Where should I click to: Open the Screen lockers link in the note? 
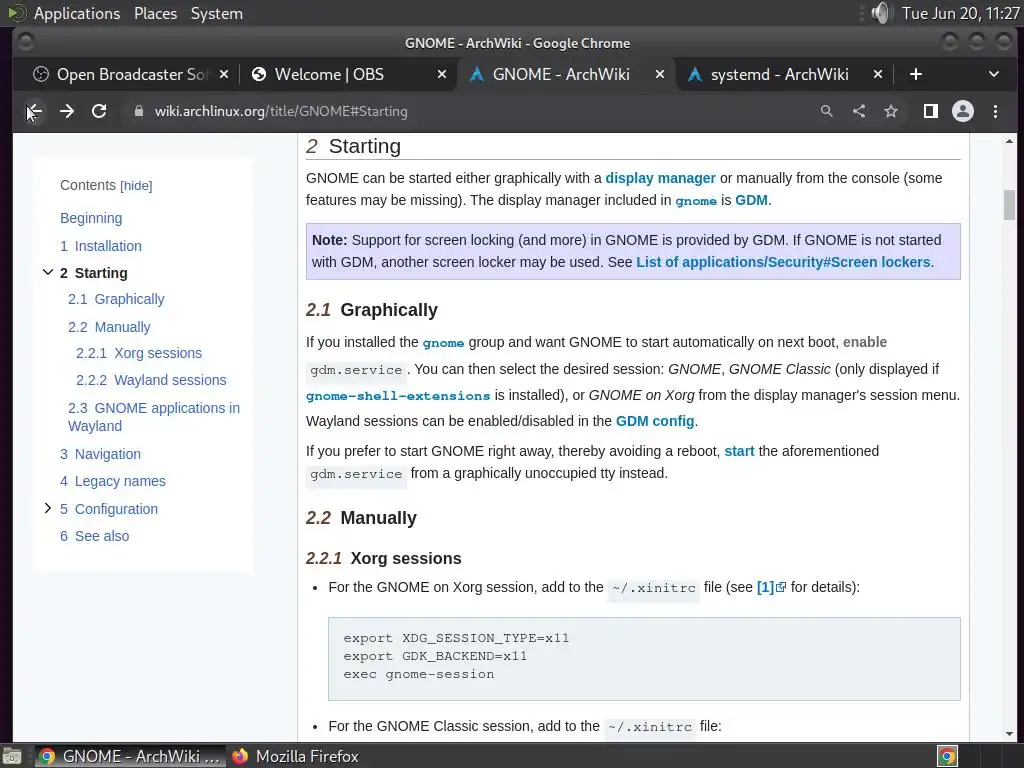click(784, 262)
